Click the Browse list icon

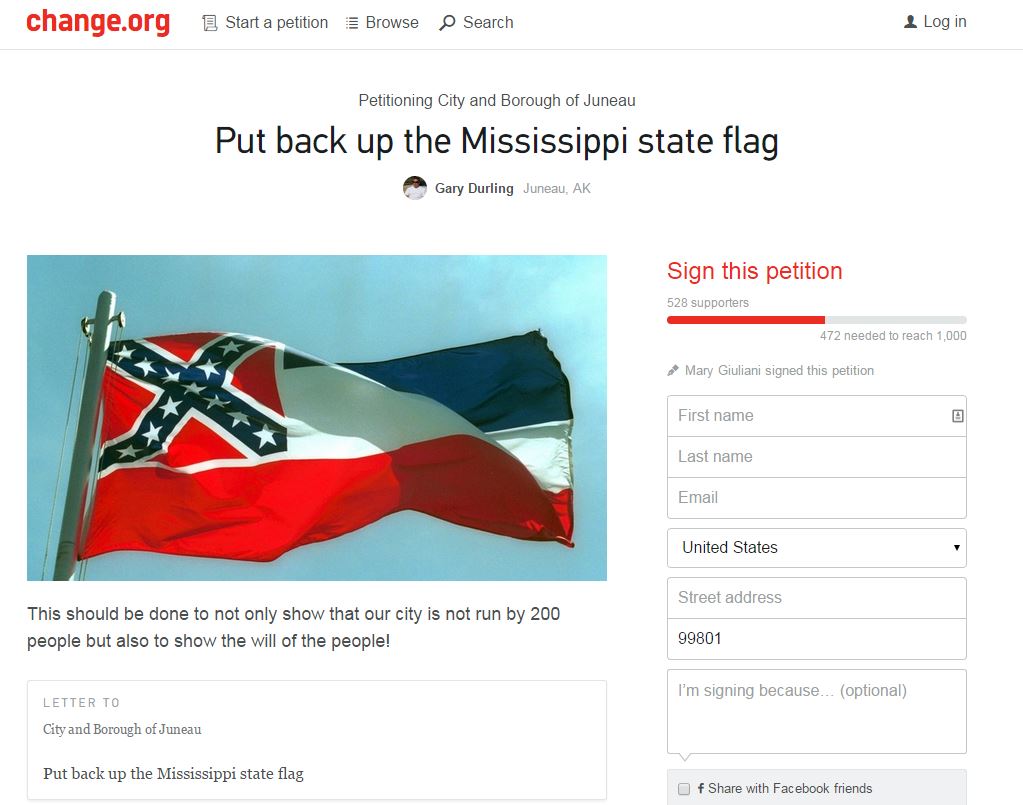[x=352, y=23]
